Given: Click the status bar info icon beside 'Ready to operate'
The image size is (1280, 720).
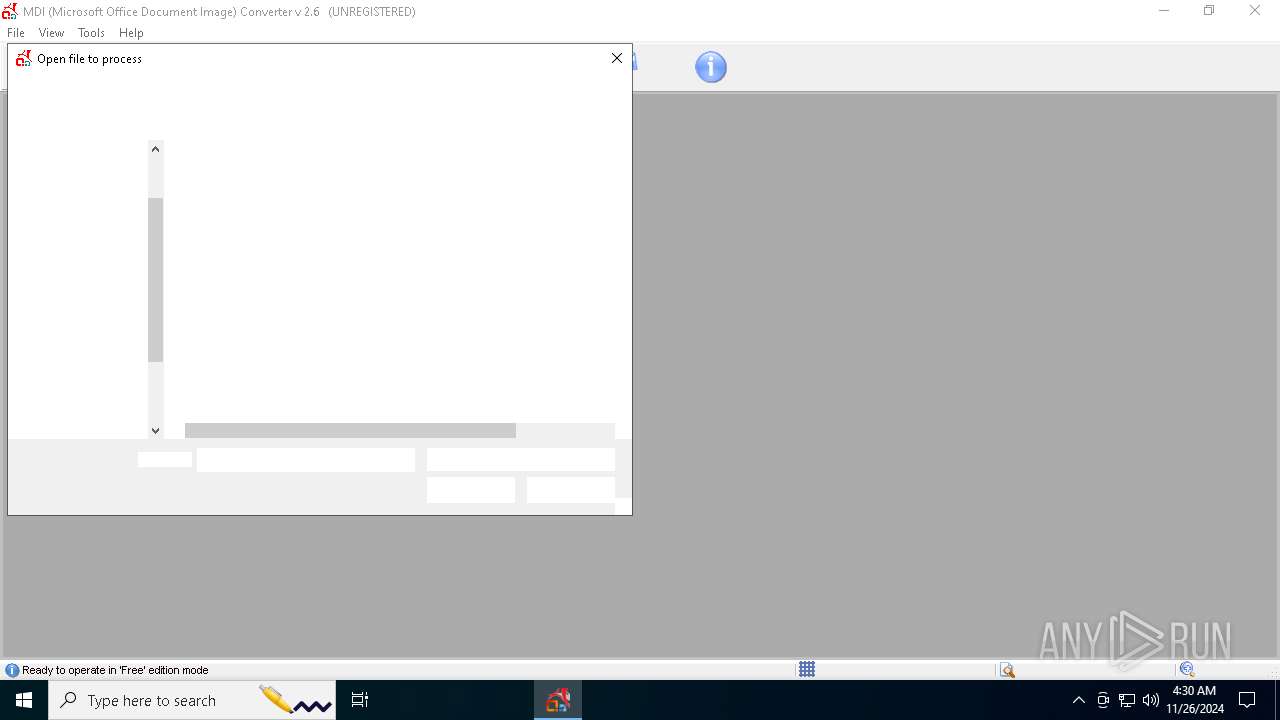Looking at the screenshot, I should coord(12,670).
